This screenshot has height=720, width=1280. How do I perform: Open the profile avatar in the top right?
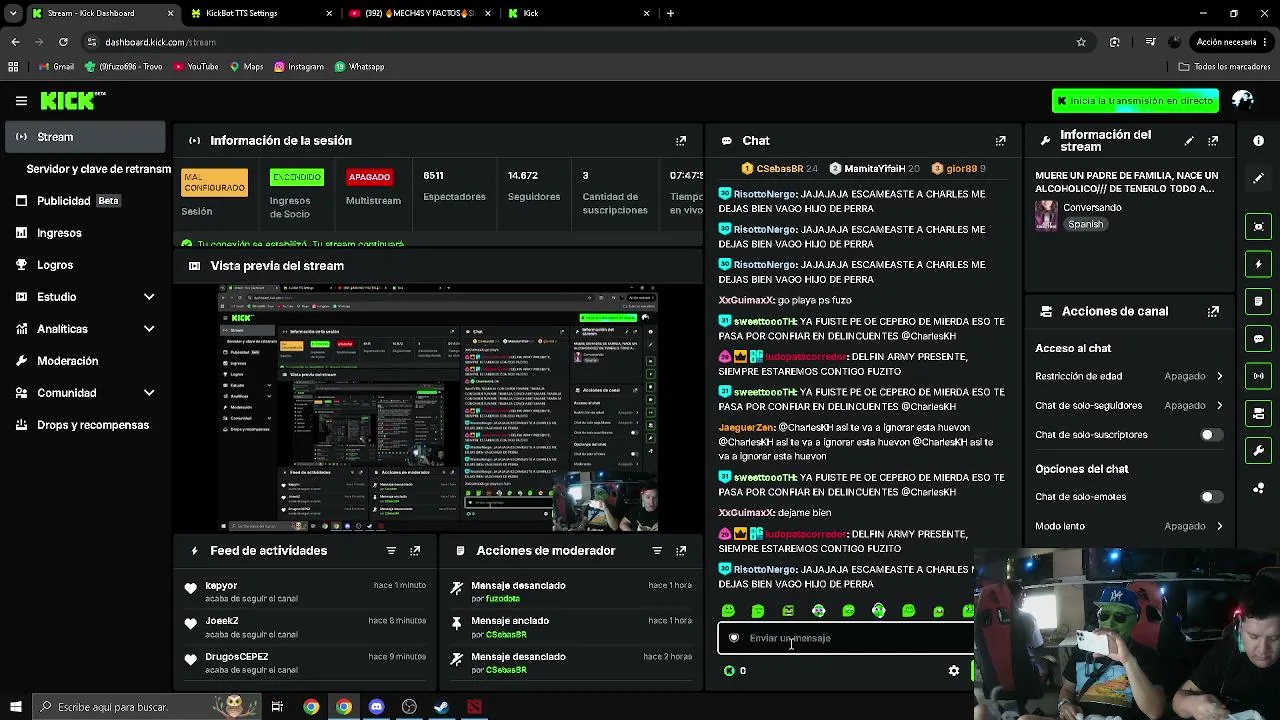pyautogui.click(x=1243, y=100)
